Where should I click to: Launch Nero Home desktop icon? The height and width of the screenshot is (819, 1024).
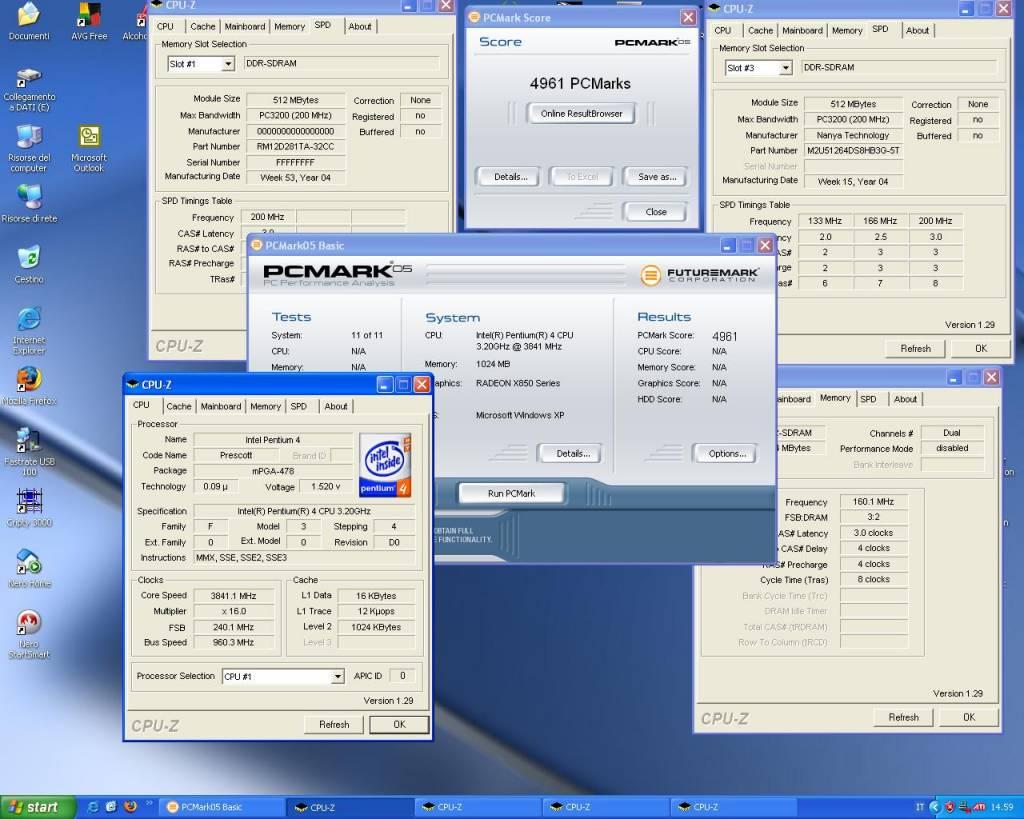(x=29, y=568)
